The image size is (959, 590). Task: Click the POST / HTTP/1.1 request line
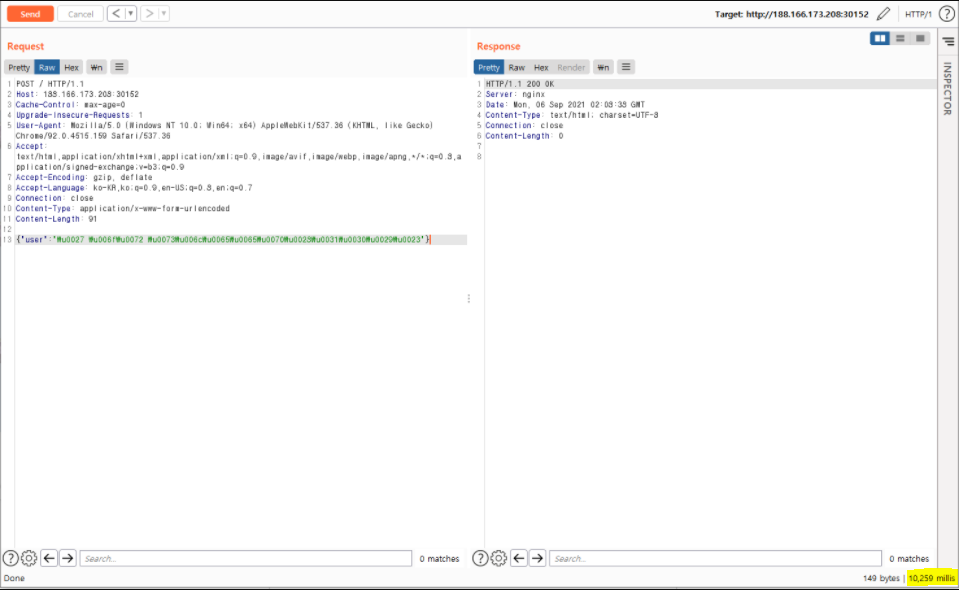tap(50, 84)
